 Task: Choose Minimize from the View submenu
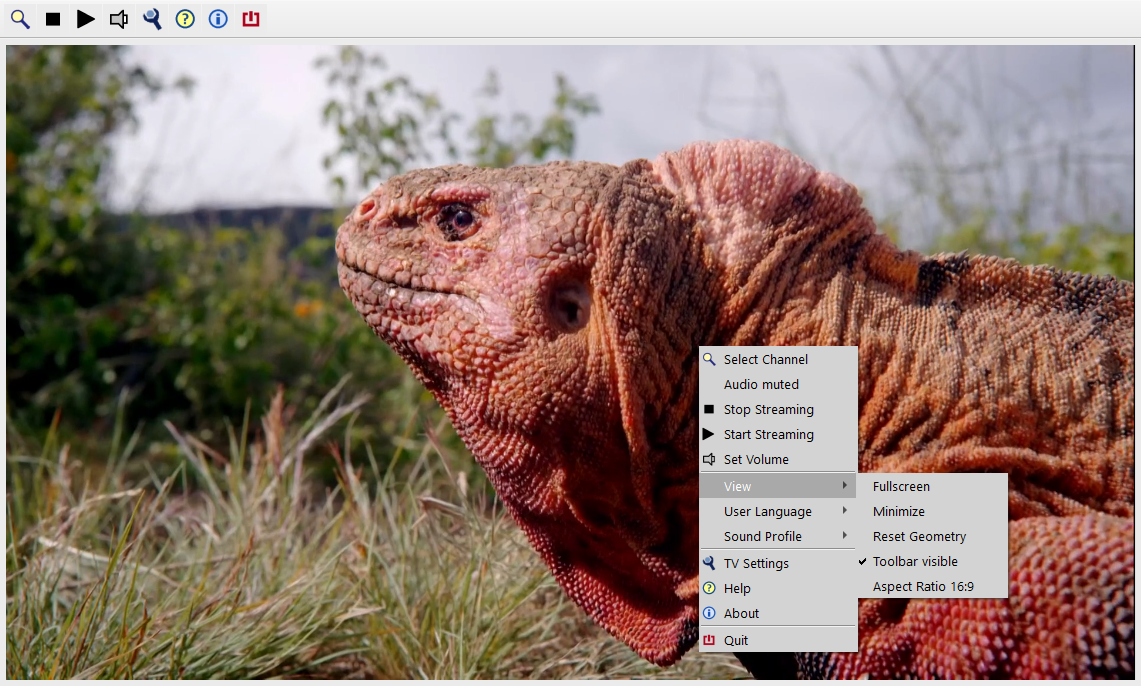[x=898, y=512]
